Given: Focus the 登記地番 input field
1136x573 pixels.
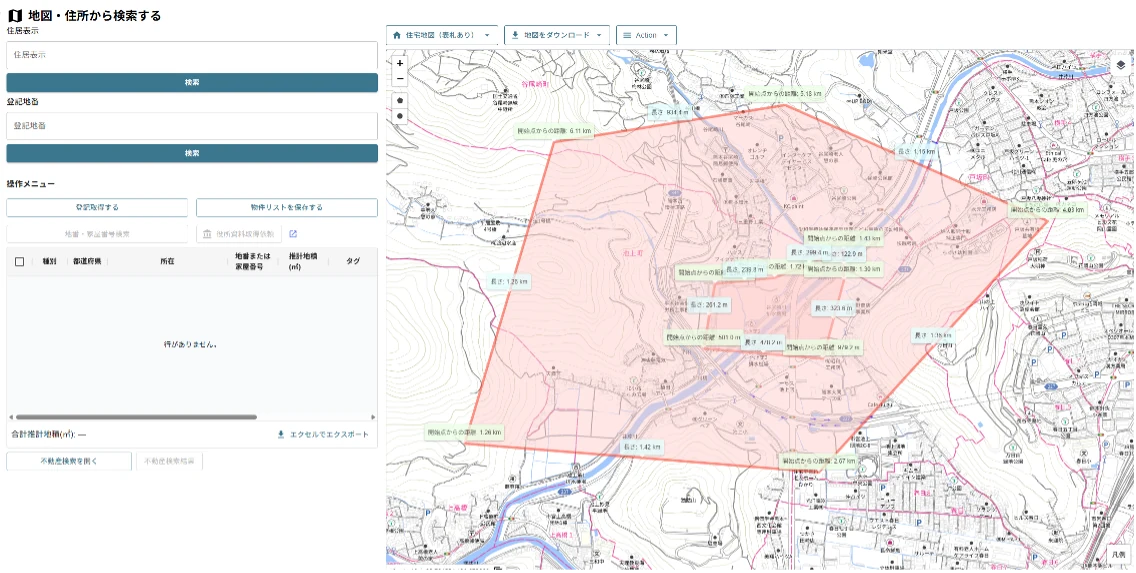Looking at the screenshot, I should (192, 126).
